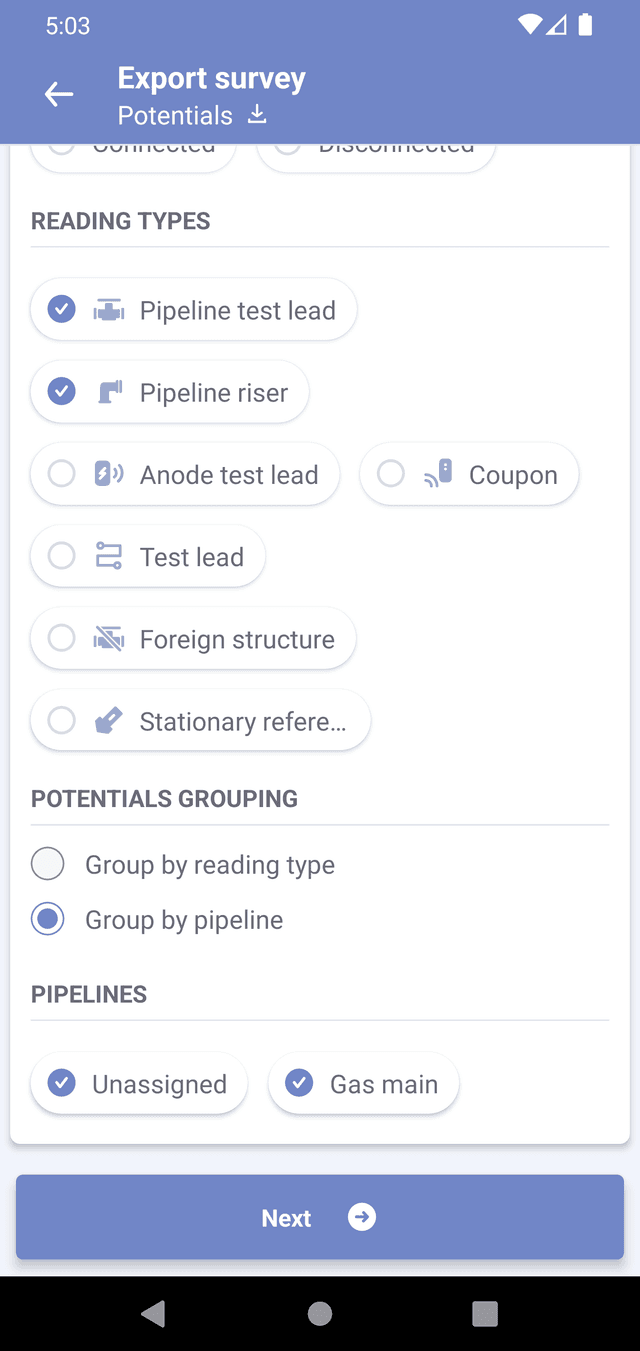Tap the Pipeline riser pipe icon
The width and height of the screenshot is (640, 1351).
(109, 392)
